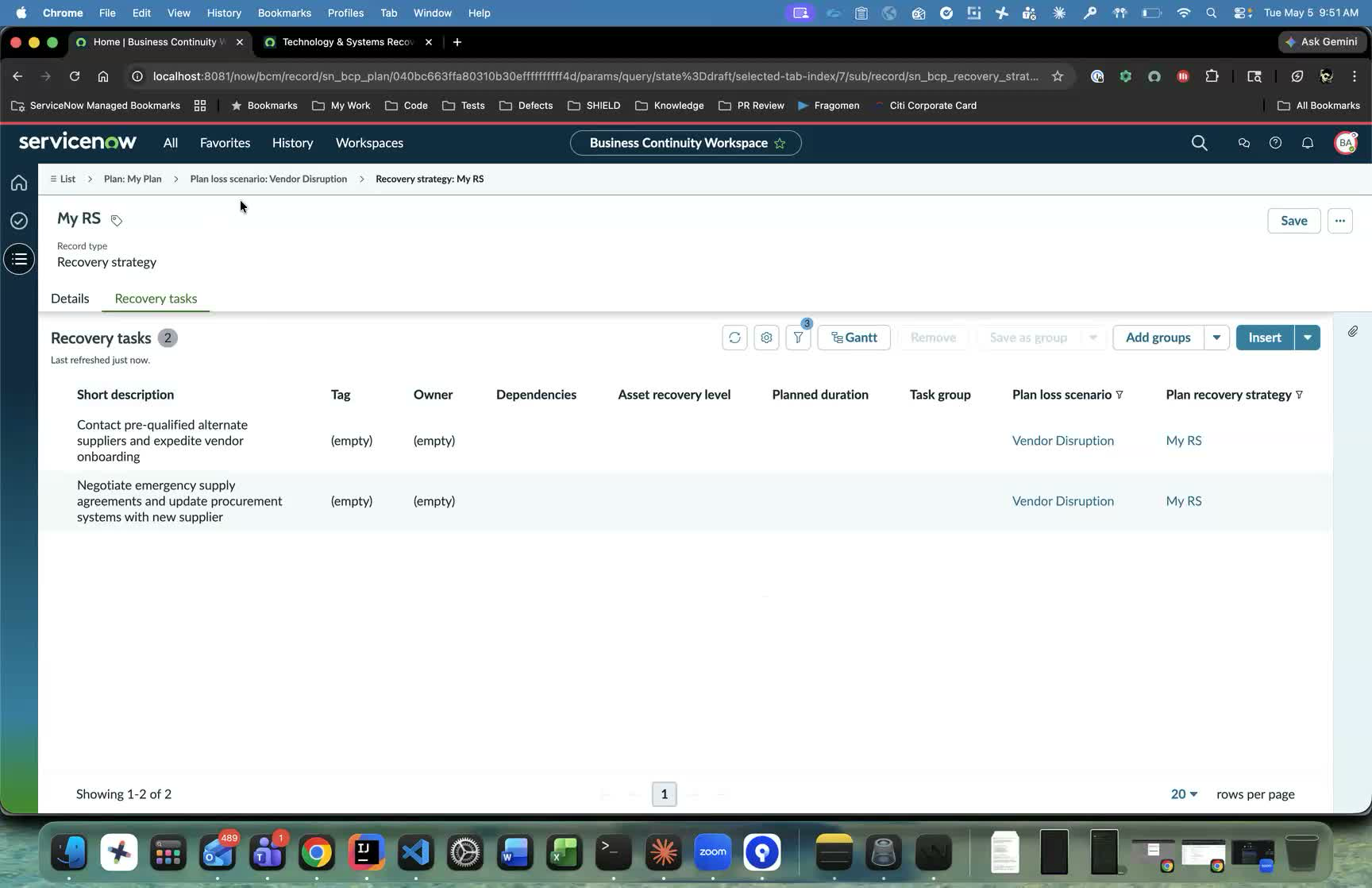The image size is (1372, 888).
Task: Open All Bookmarks folder
Action: click(1319, 106)
